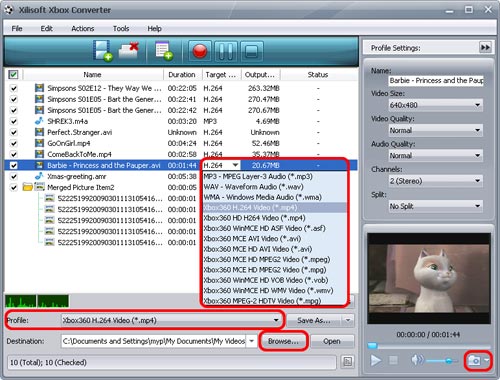This screenshot has width=500, height=380.
Task: Click the video icon of Perfect.Stranger.avi
Action: point(39,132)
